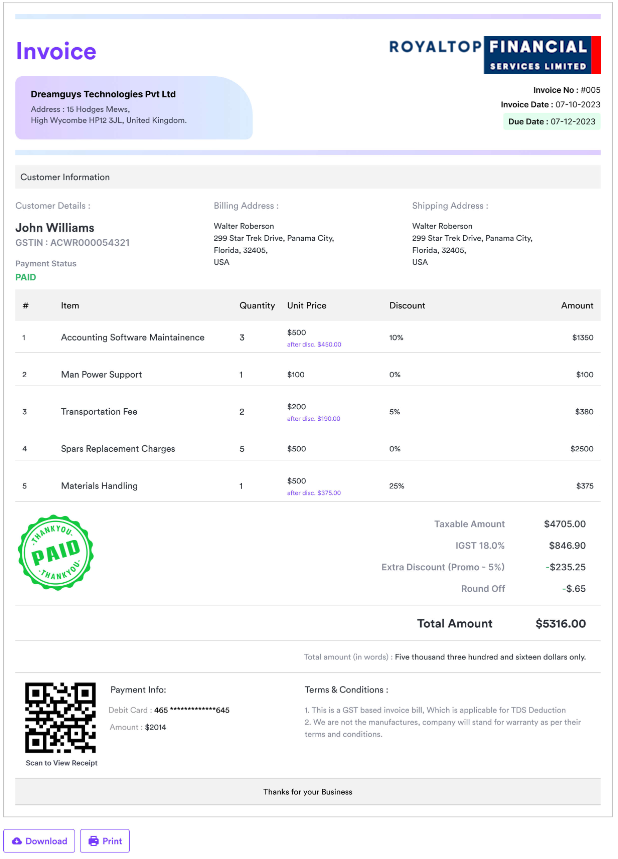Click the Round Off label
Viewport: 618px width, 859px height.
coord(483,589)
